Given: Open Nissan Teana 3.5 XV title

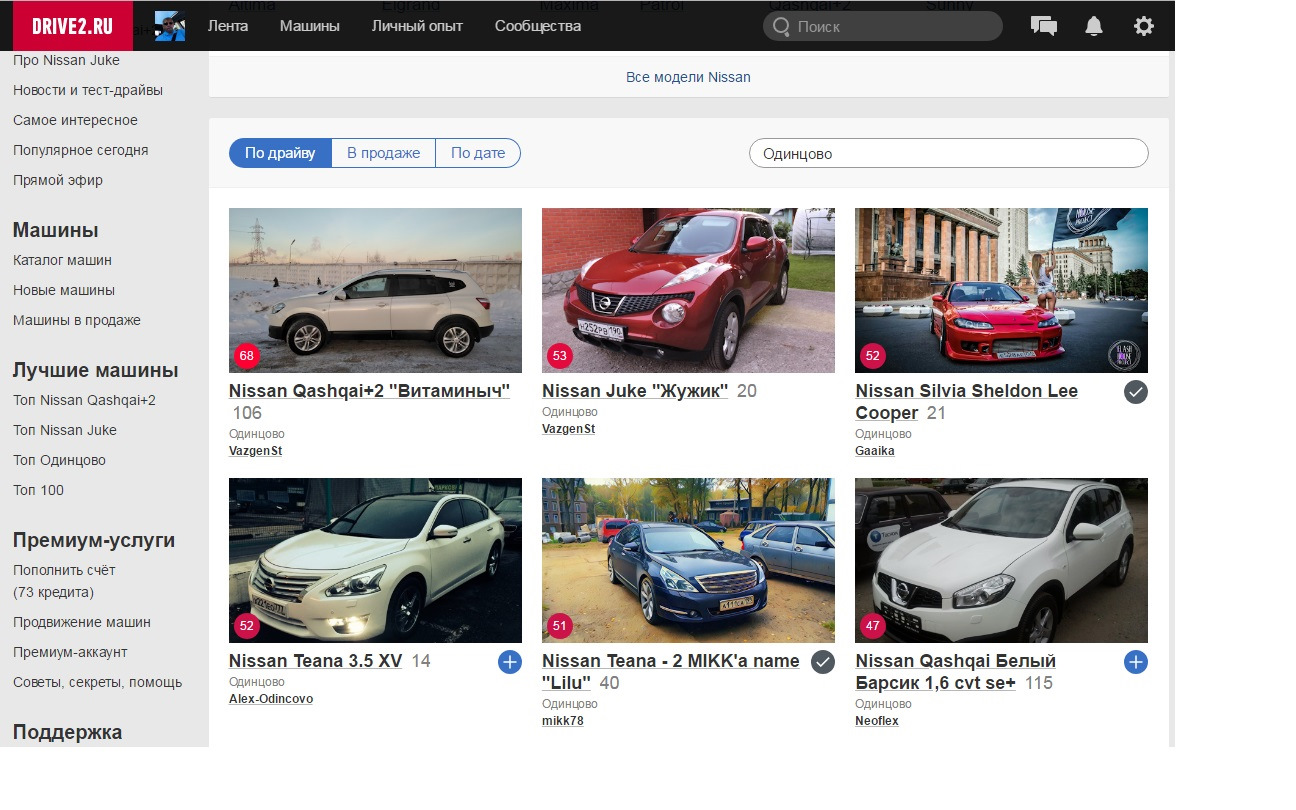Looking at the screenshot, I should point(316,661).
